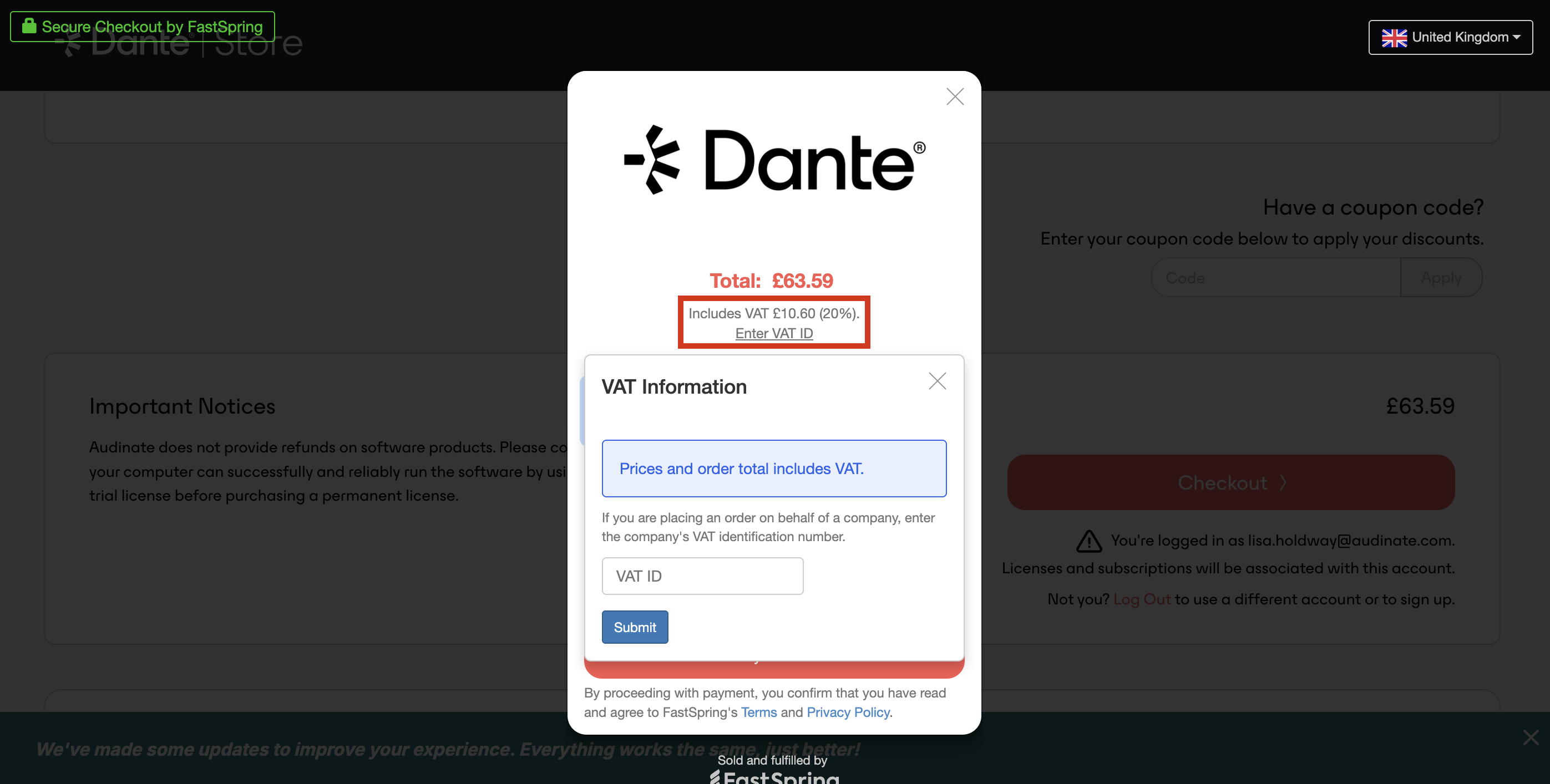This screenshot has width=1550, height=784.
Task: Click the Enter VAT ID link
Action: coord(774,334)
